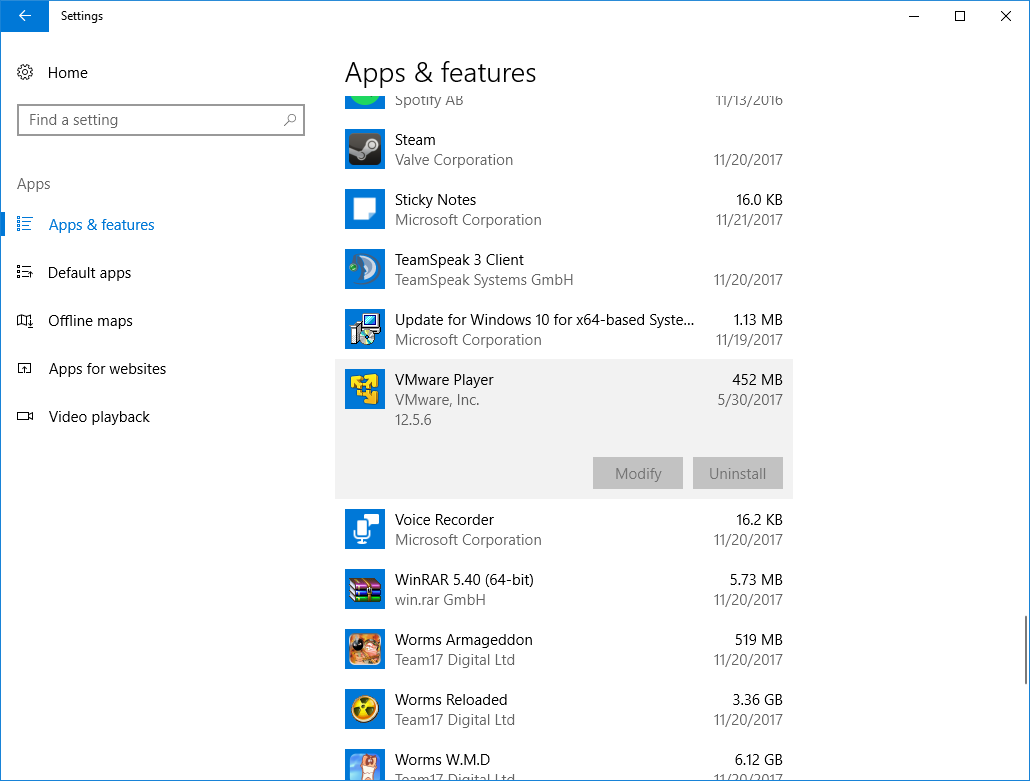This screenshot has height=781, width=1030.
Task: Click the Modify button for VMware Player
Action: (x=638, y=473)
